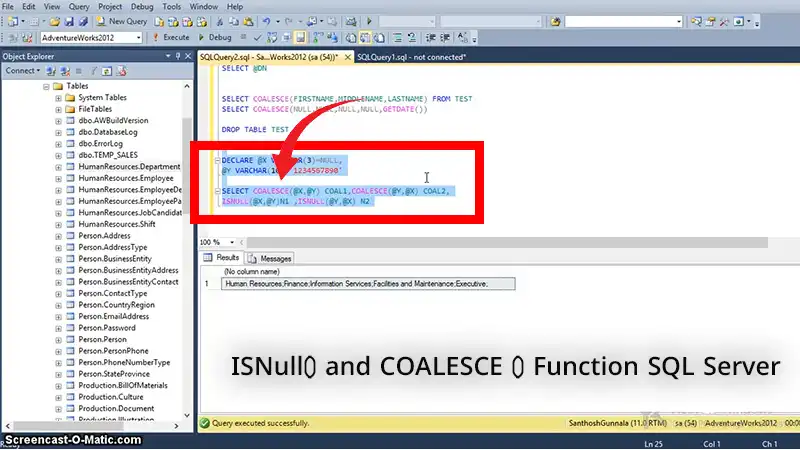Switch to the Messages results tab
The image size is (800, 450).
pos(270,259)
